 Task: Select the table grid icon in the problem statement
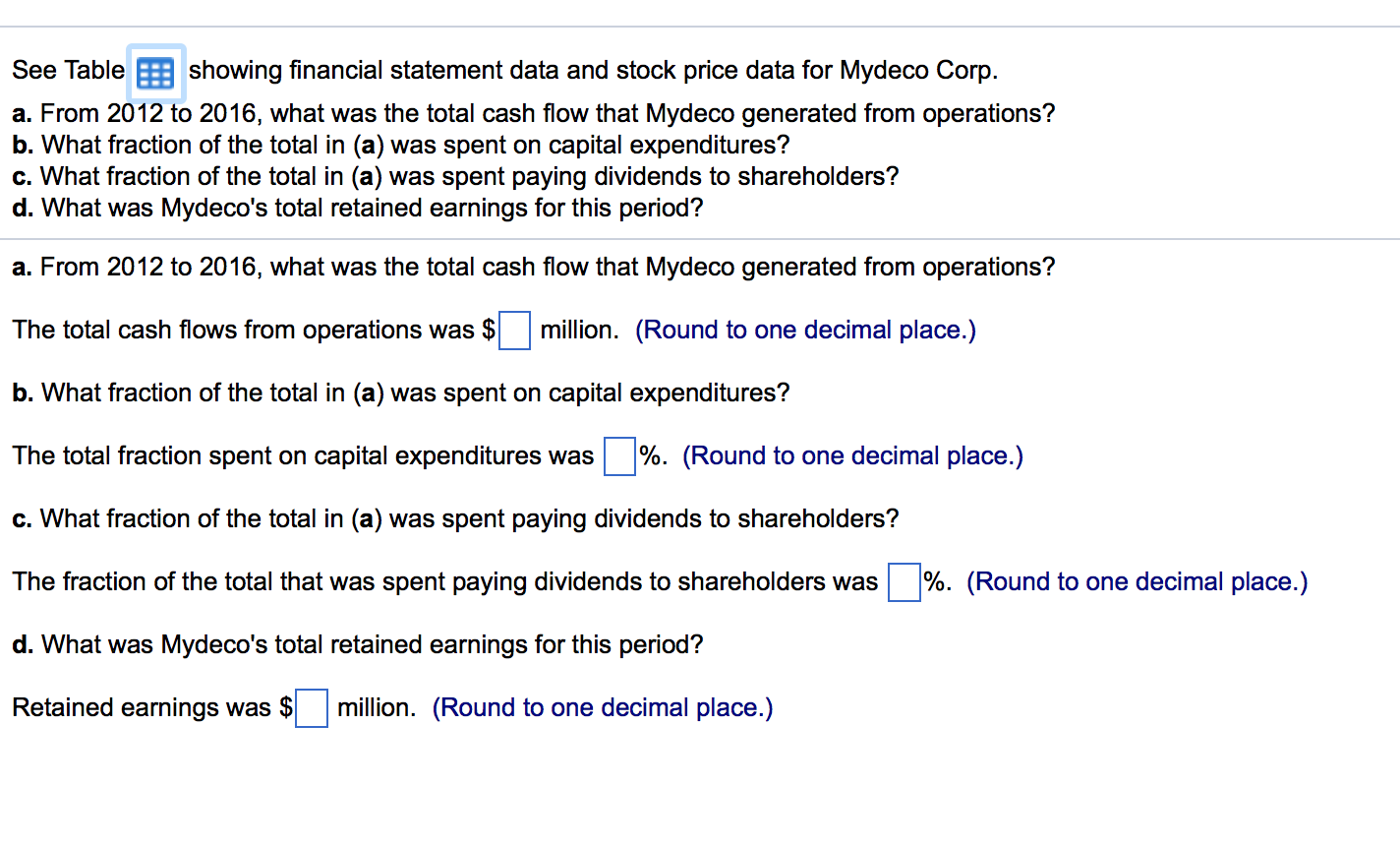tap(154, 73)
